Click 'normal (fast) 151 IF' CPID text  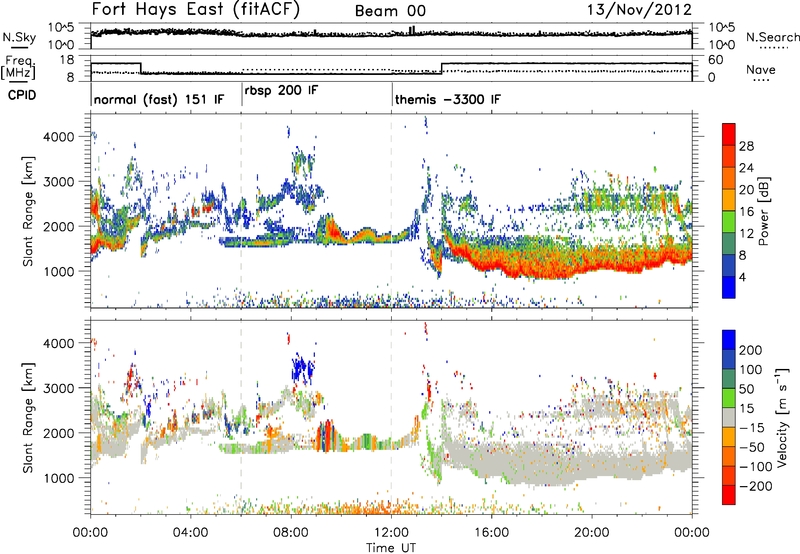pyautogui.click(x=159, y=99)
